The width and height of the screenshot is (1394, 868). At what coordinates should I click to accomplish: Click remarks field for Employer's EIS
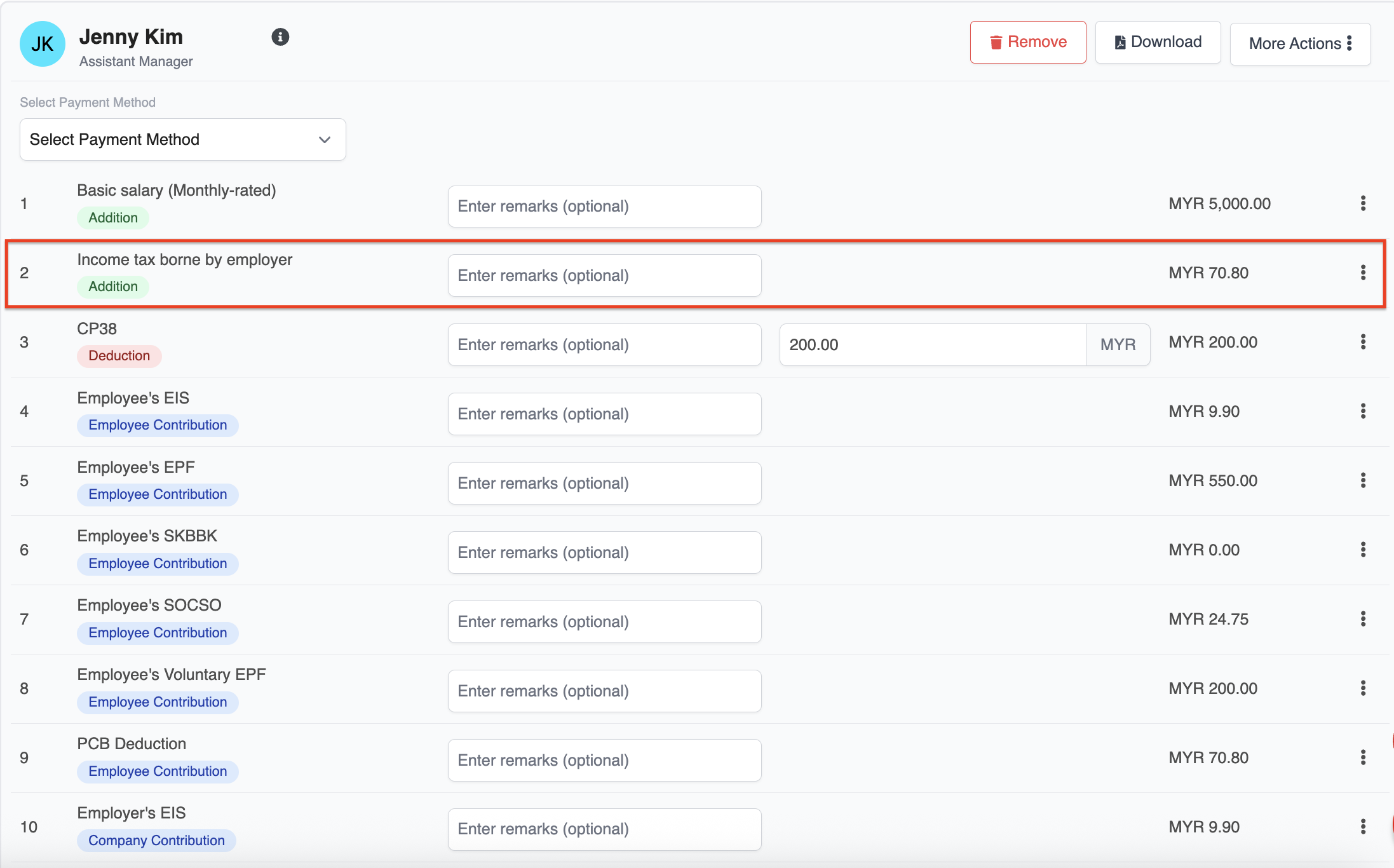(605, 830)
